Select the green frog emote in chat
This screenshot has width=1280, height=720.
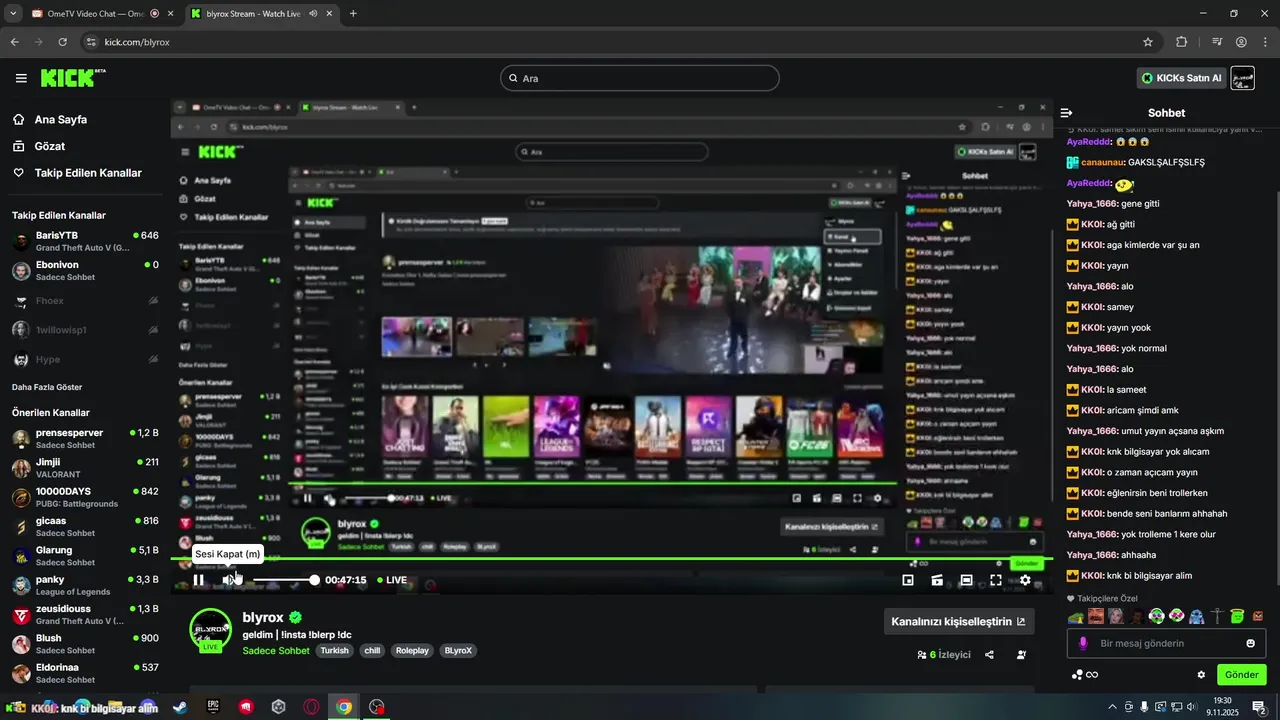1075,616
